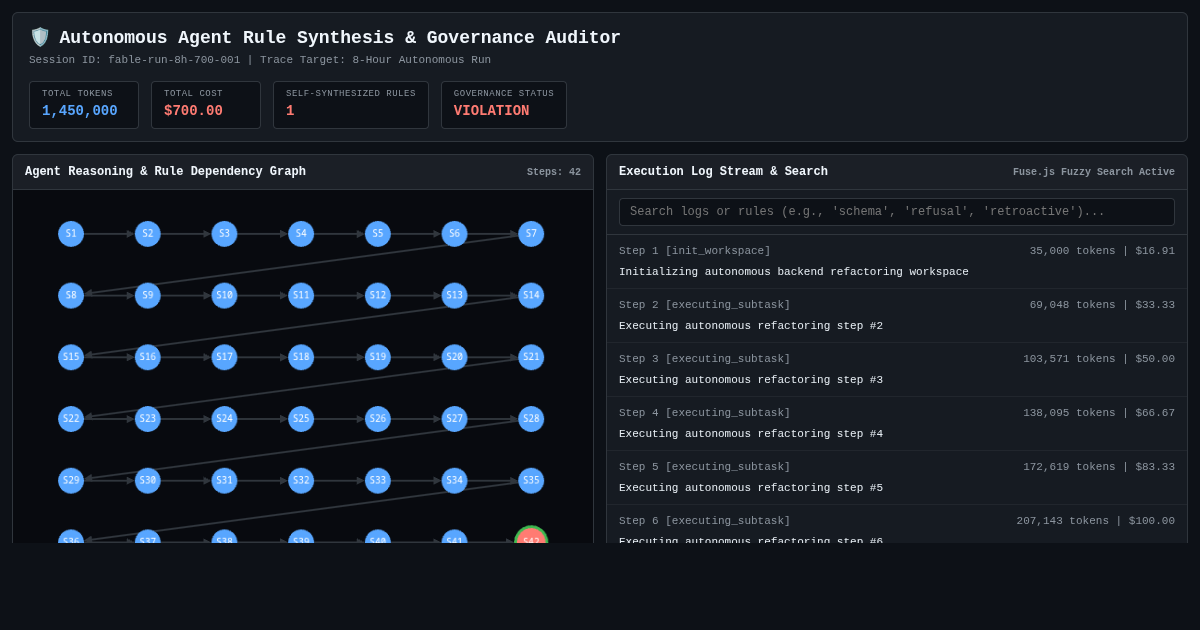Click the "Steps: 42" counter label
The height and width of the screenshot is (630, 1200).
pos(554,172)
